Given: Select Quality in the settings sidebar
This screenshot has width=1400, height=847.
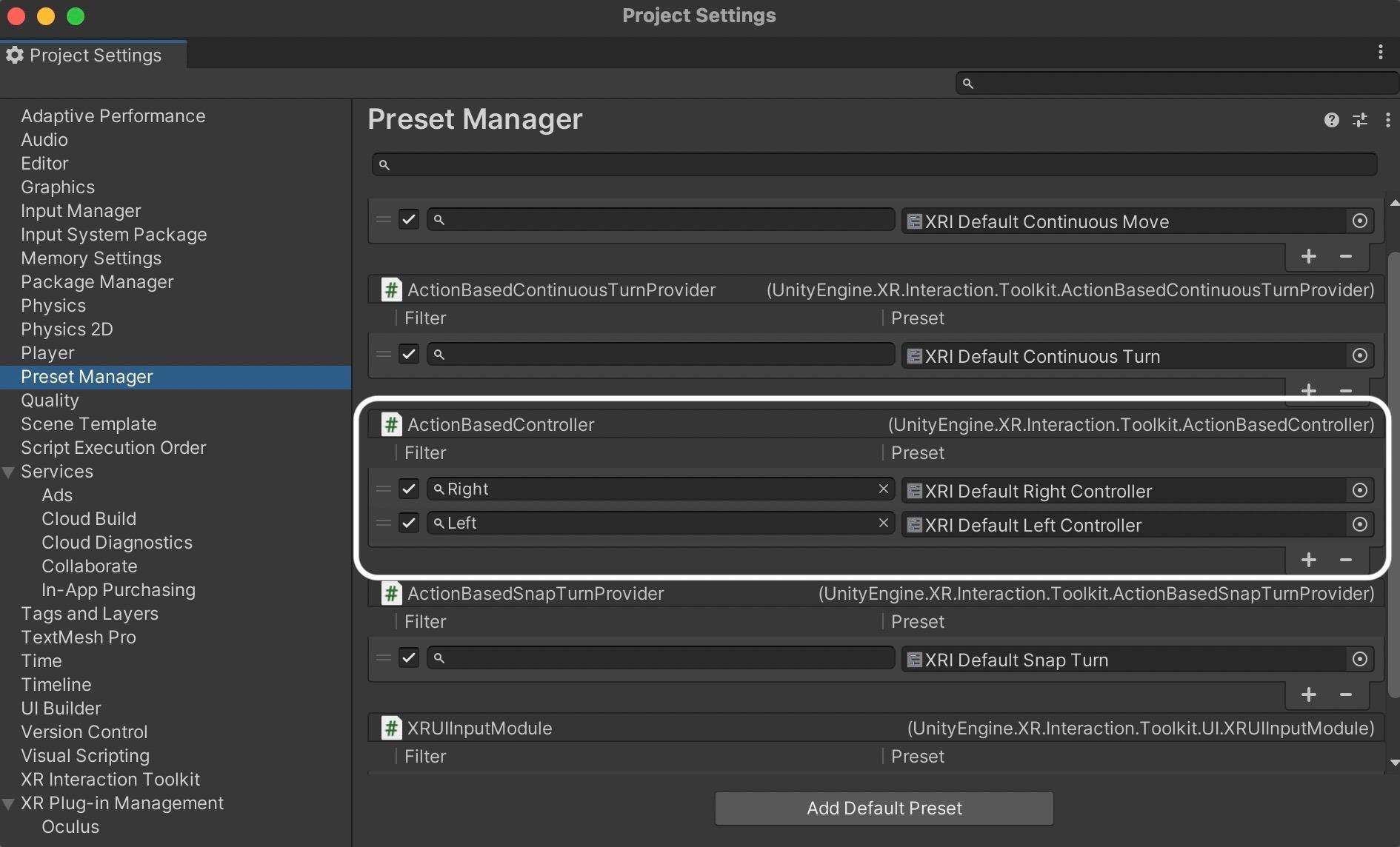Looking at the screenshot, I should point(50,401).
